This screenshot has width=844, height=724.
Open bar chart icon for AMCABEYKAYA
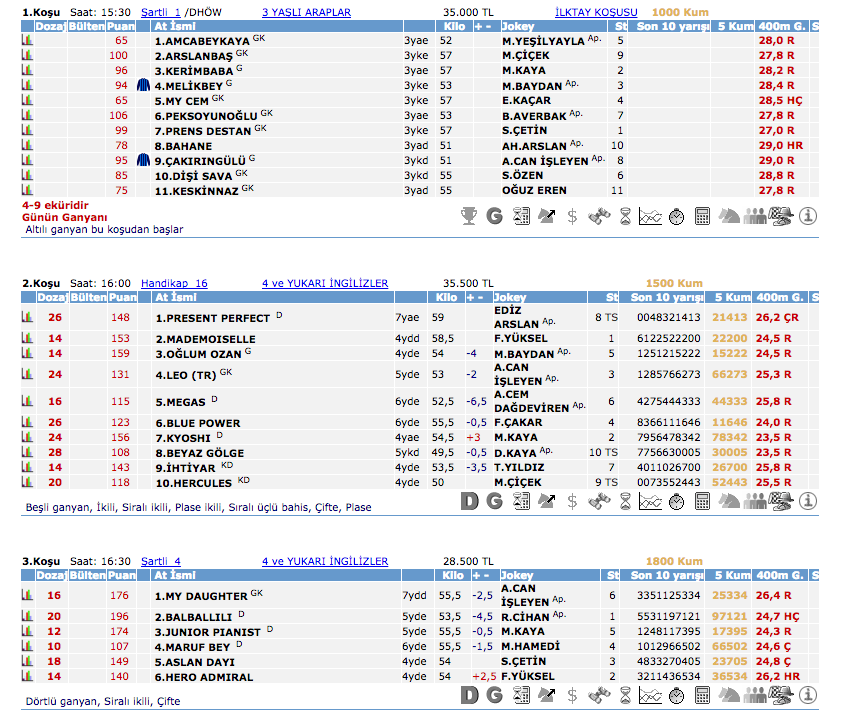[27, 41]
